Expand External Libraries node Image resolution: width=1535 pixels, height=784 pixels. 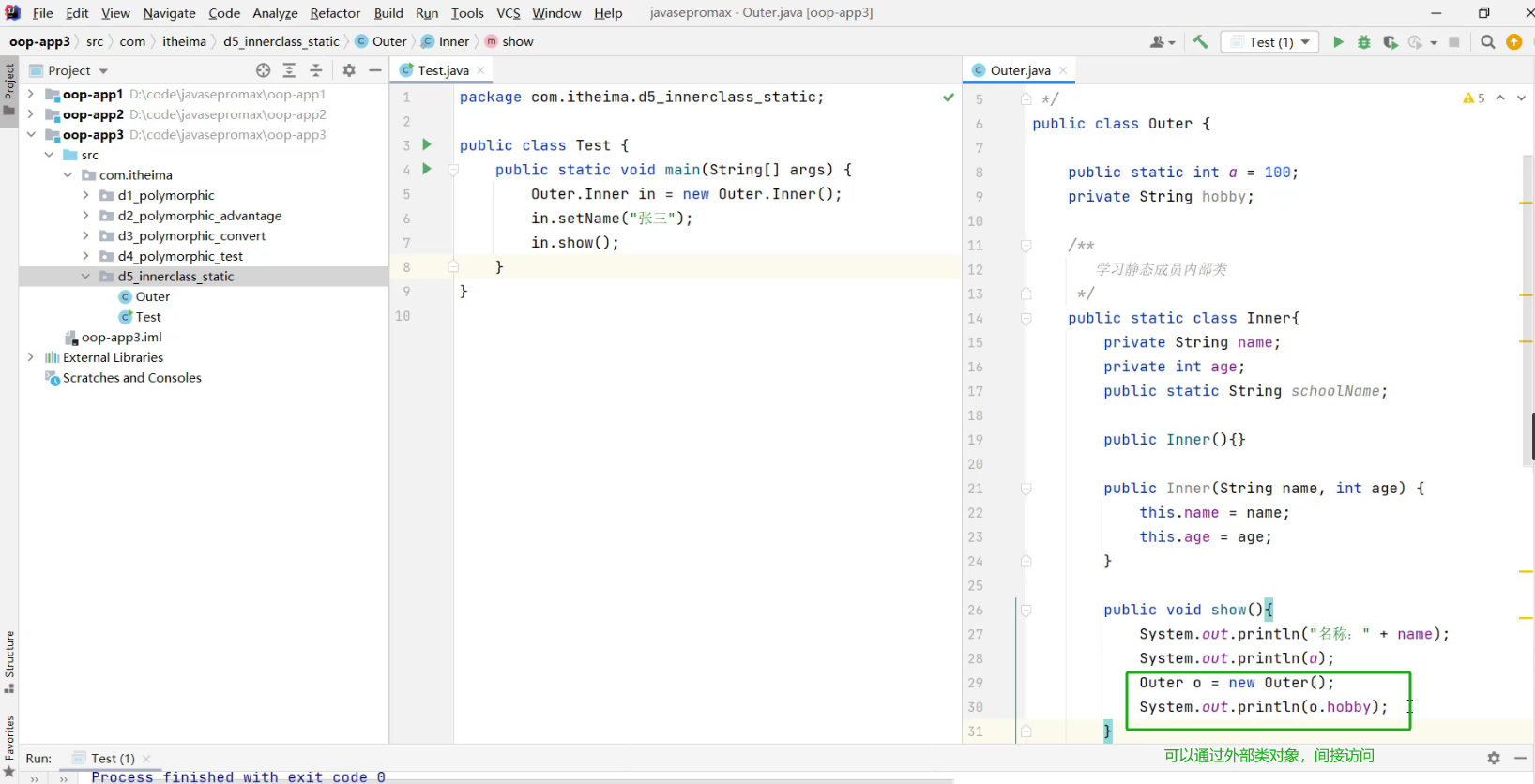pos(30,357)
